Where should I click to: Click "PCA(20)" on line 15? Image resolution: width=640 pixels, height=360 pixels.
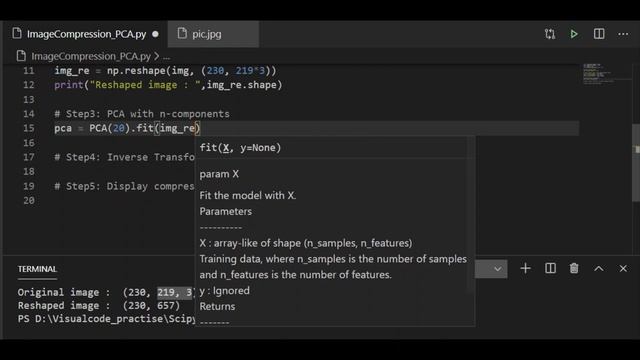pyautogui.click(x=109, y=128)
